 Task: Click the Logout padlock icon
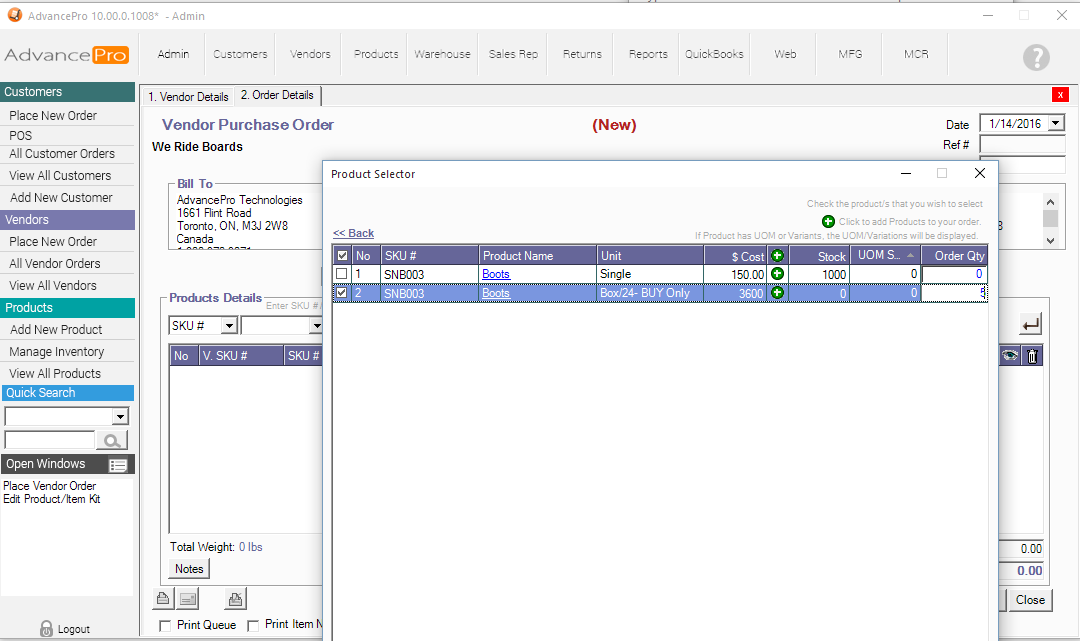46,629
